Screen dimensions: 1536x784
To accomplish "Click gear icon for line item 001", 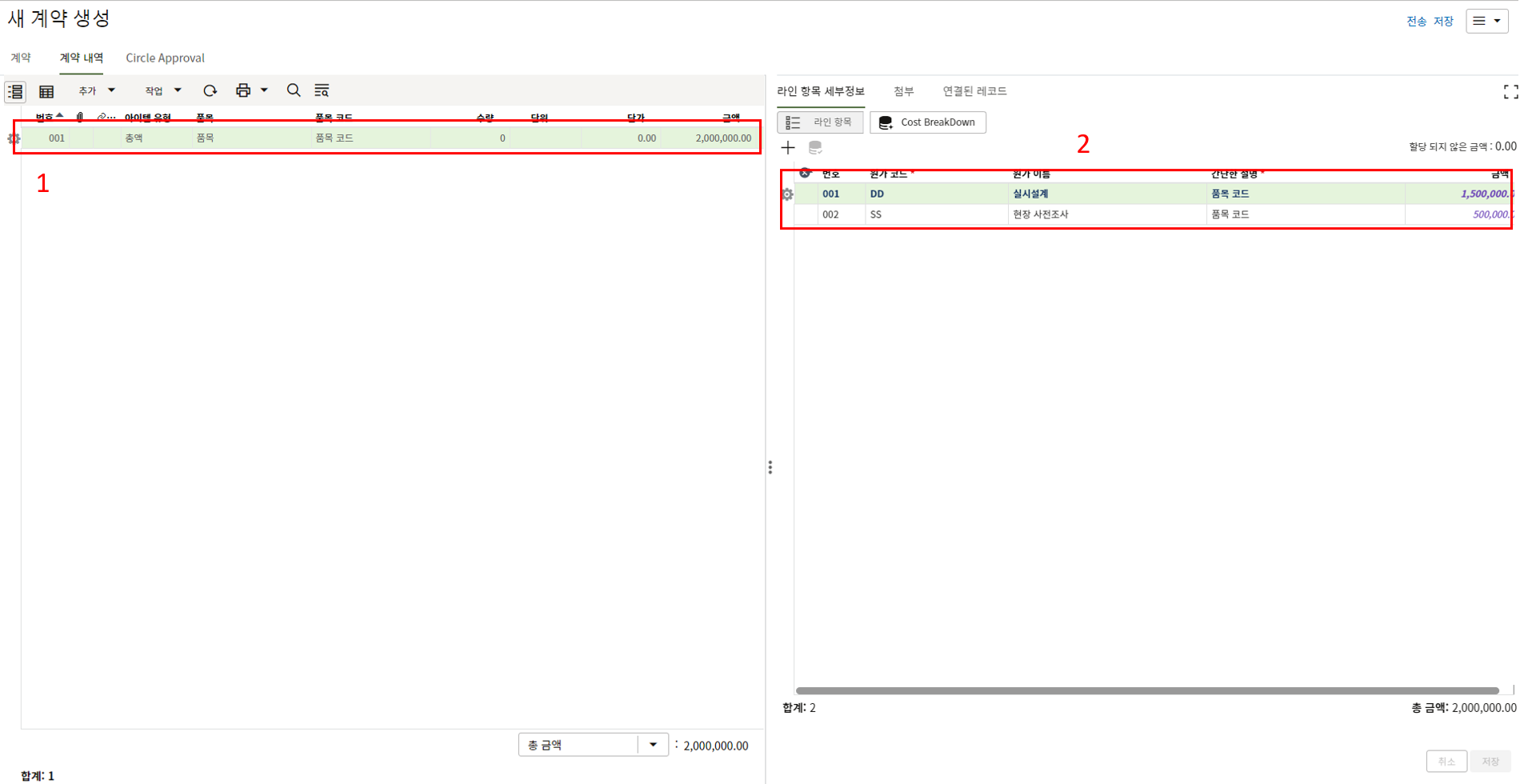I will (x=14, y=138).
